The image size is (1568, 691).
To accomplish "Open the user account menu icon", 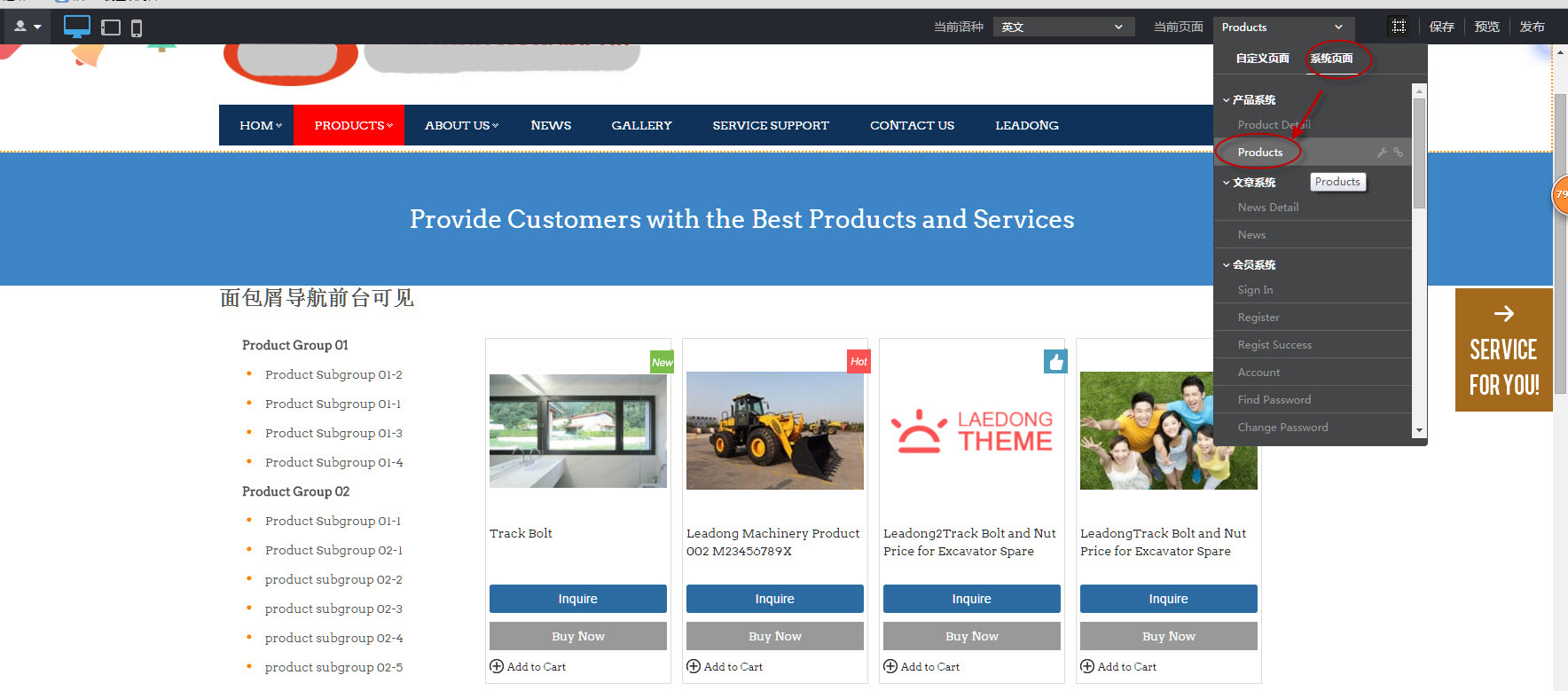I will click(27, 27).
